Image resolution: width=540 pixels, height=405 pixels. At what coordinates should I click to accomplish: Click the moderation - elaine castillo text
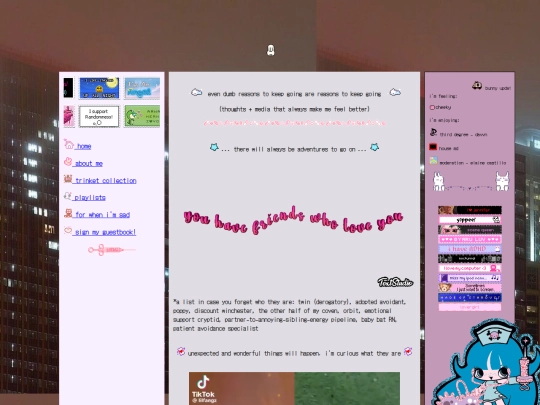coord(473,163)
